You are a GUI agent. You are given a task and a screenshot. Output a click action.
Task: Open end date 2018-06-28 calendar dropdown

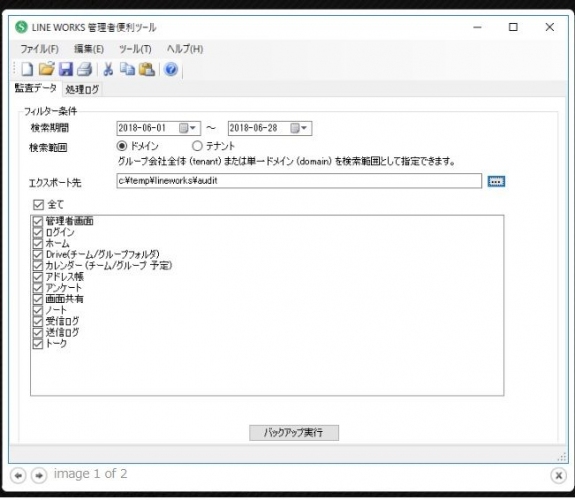[x=299, y=128]
